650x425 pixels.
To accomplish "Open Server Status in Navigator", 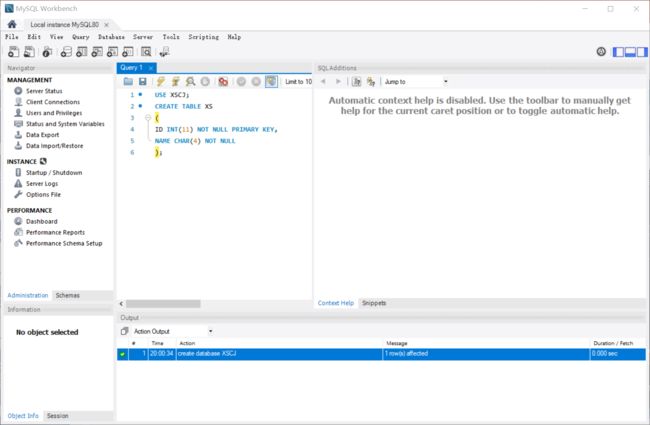I will 44,91.
